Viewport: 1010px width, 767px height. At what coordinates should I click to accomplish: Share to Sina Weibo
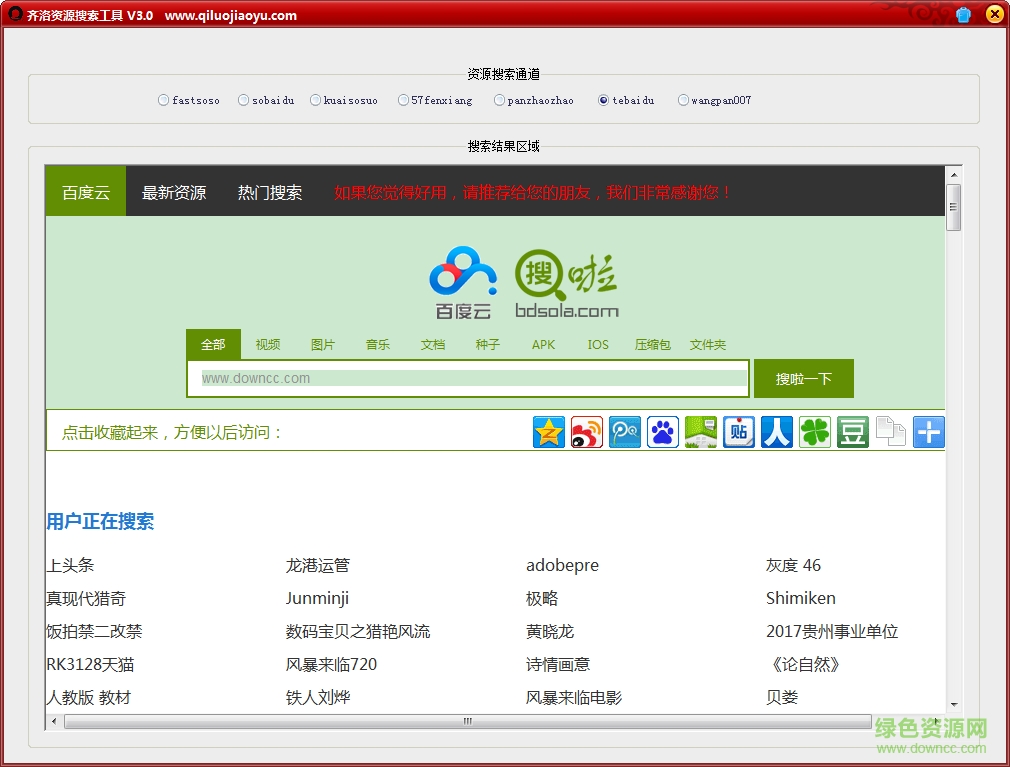pos(586,431)
